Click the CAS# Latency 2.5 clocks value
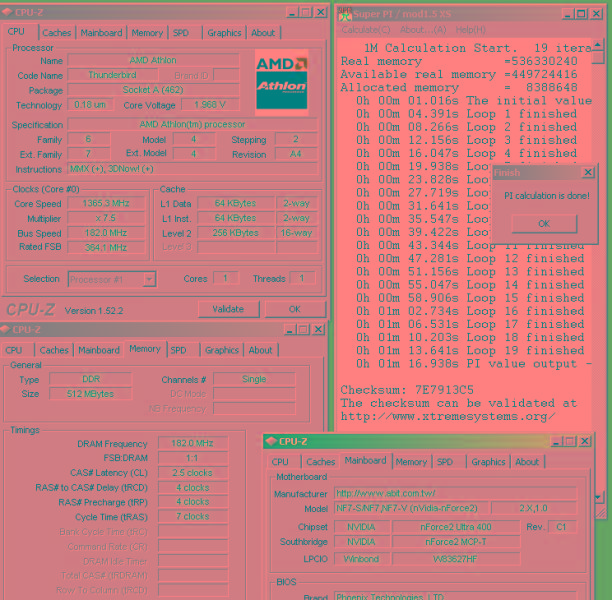The image size is (612, 600). coord(192,473)
